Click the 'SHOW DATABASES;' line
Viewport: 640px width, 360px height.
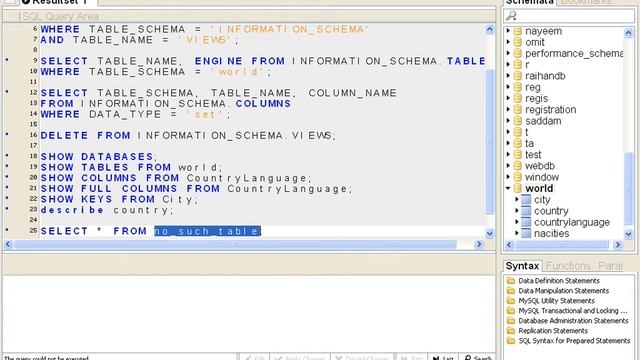tap(99, 157)
